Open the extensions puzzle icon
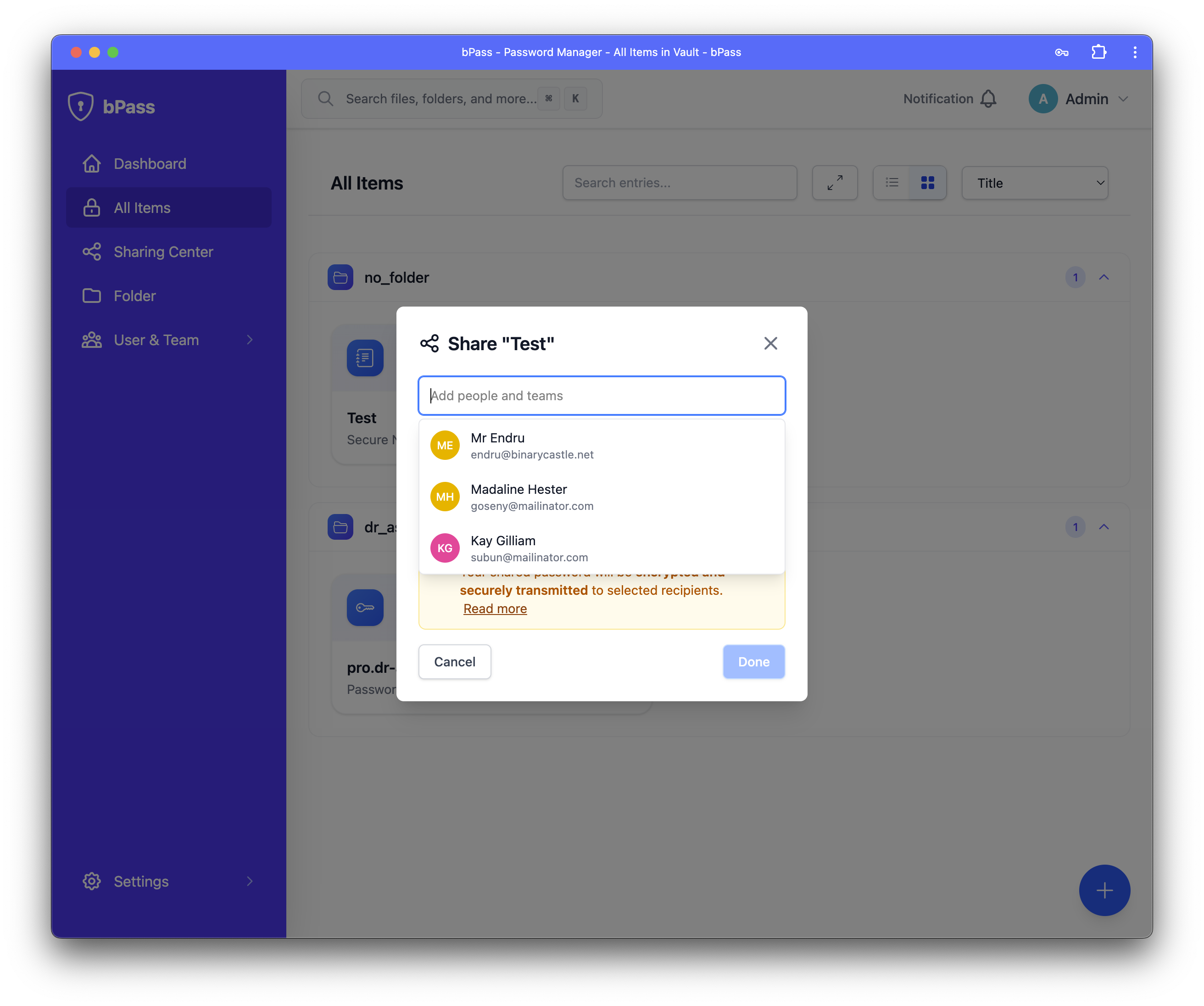 click(x=1098, y=52)
